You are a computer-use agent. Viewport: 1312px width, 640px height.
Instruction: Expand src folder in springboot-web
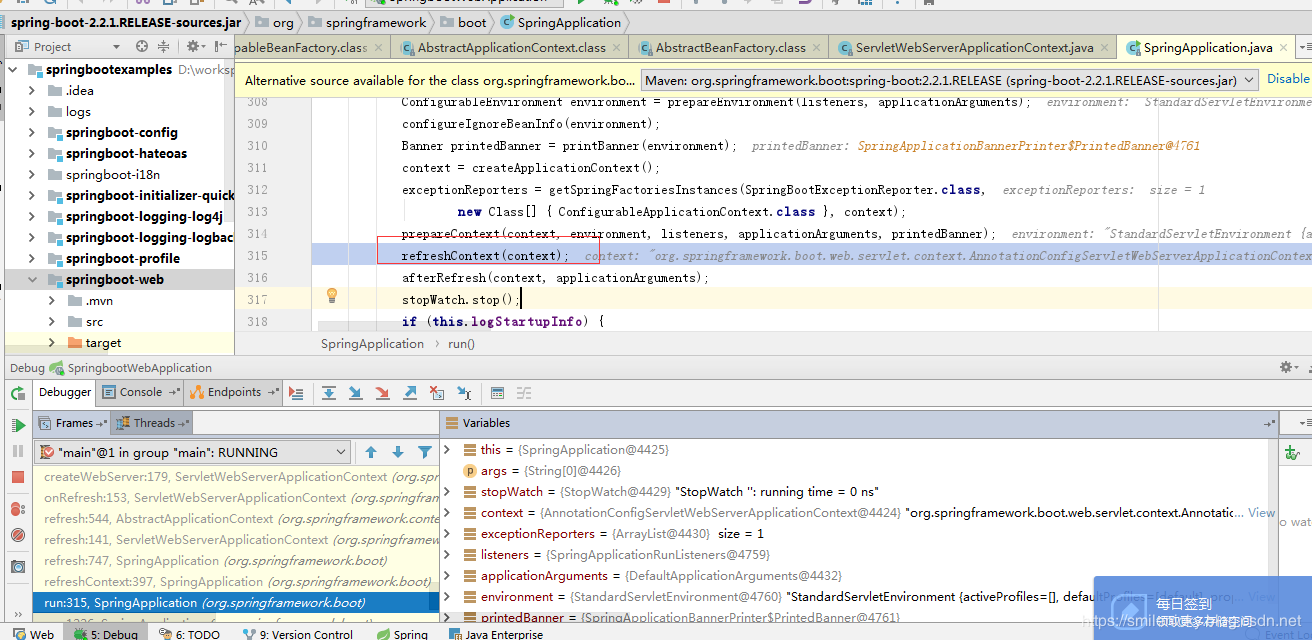pyautogui.click(x=52, y=322)
